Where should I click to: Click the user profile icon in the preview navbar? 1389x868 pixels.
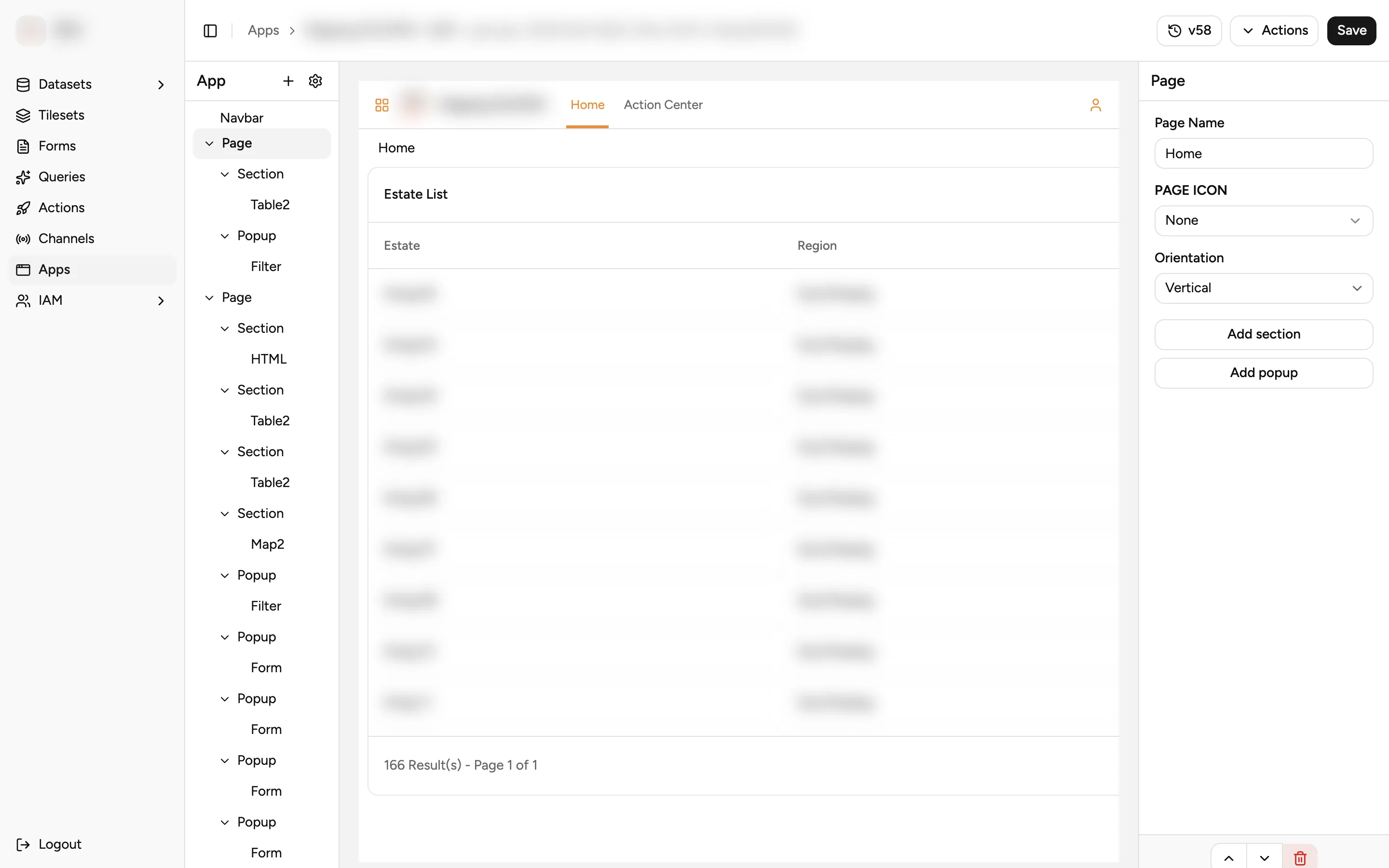pyautogui.click(x=1095, y=105)
